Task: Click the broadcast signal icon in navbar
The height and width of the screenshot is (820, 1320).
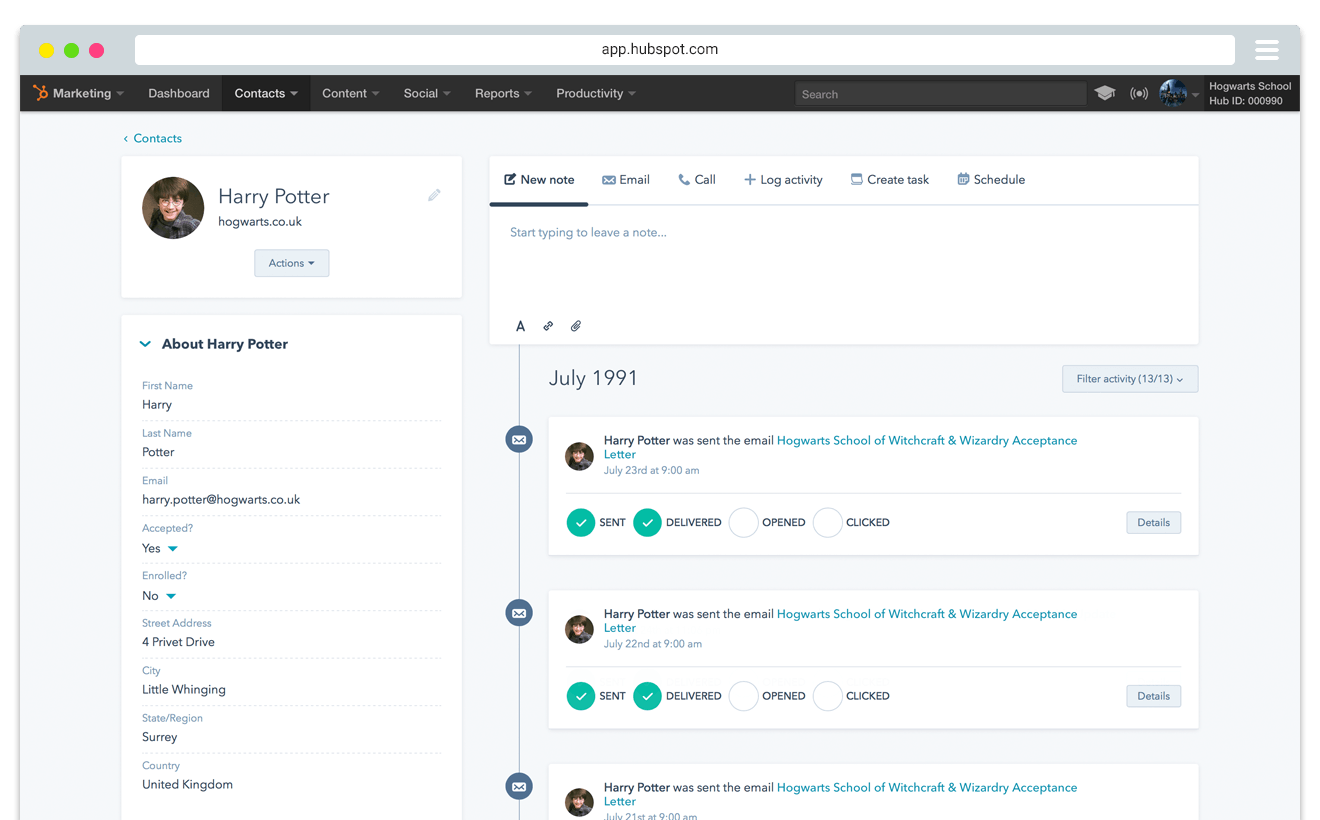Action: [1139, 93]
